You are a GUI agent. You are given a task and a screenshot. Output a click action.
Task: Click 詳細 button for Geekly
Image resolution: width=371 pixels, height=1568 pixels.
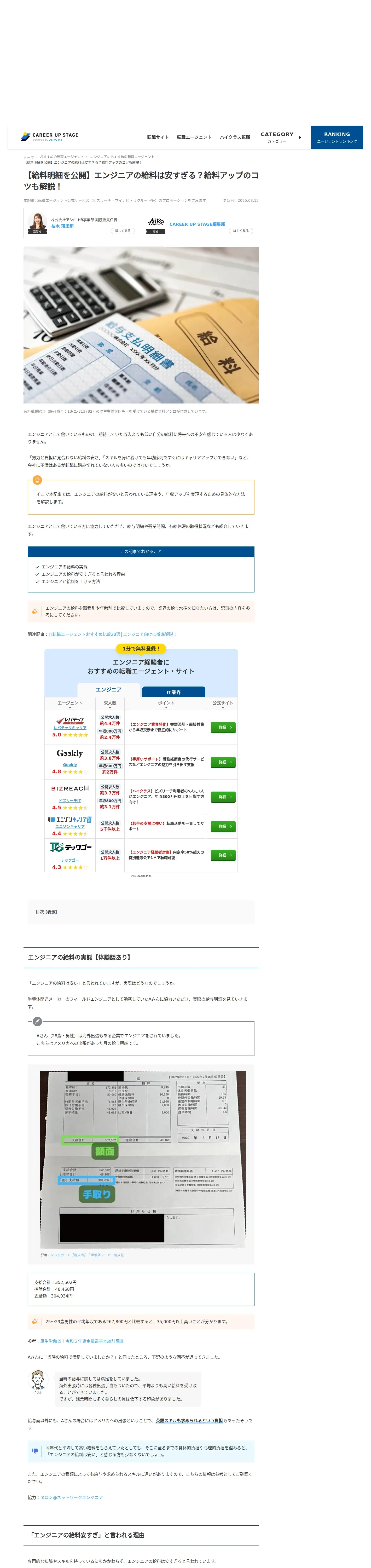tap(223, 762)
